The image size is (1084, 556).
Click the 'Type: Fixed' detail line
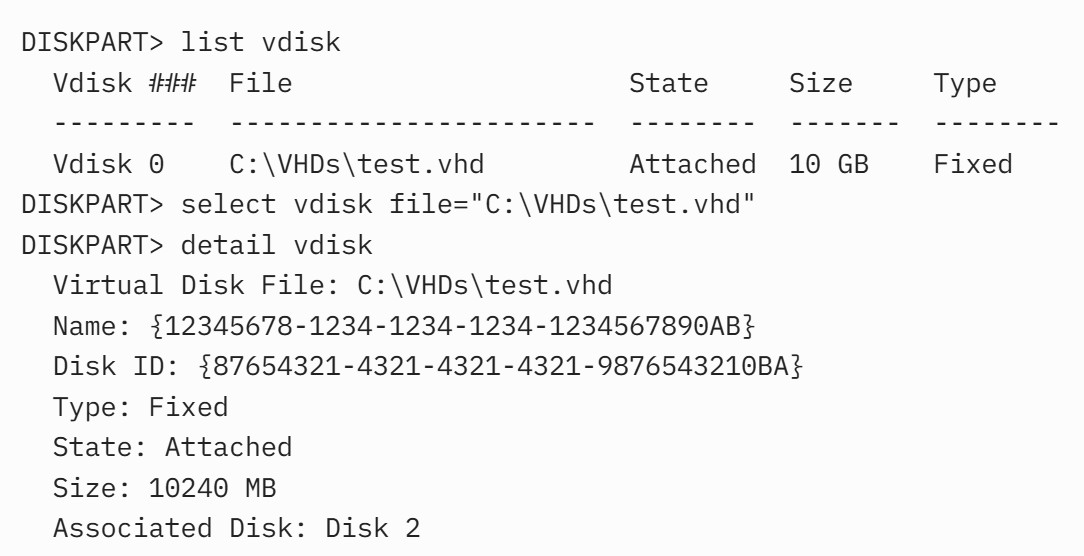[140, 407]
